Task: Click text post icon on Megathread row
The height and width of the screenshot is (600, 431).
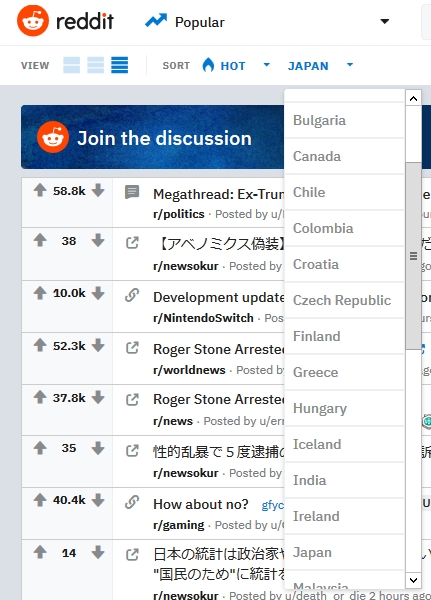Action: (x=132, y=192)
